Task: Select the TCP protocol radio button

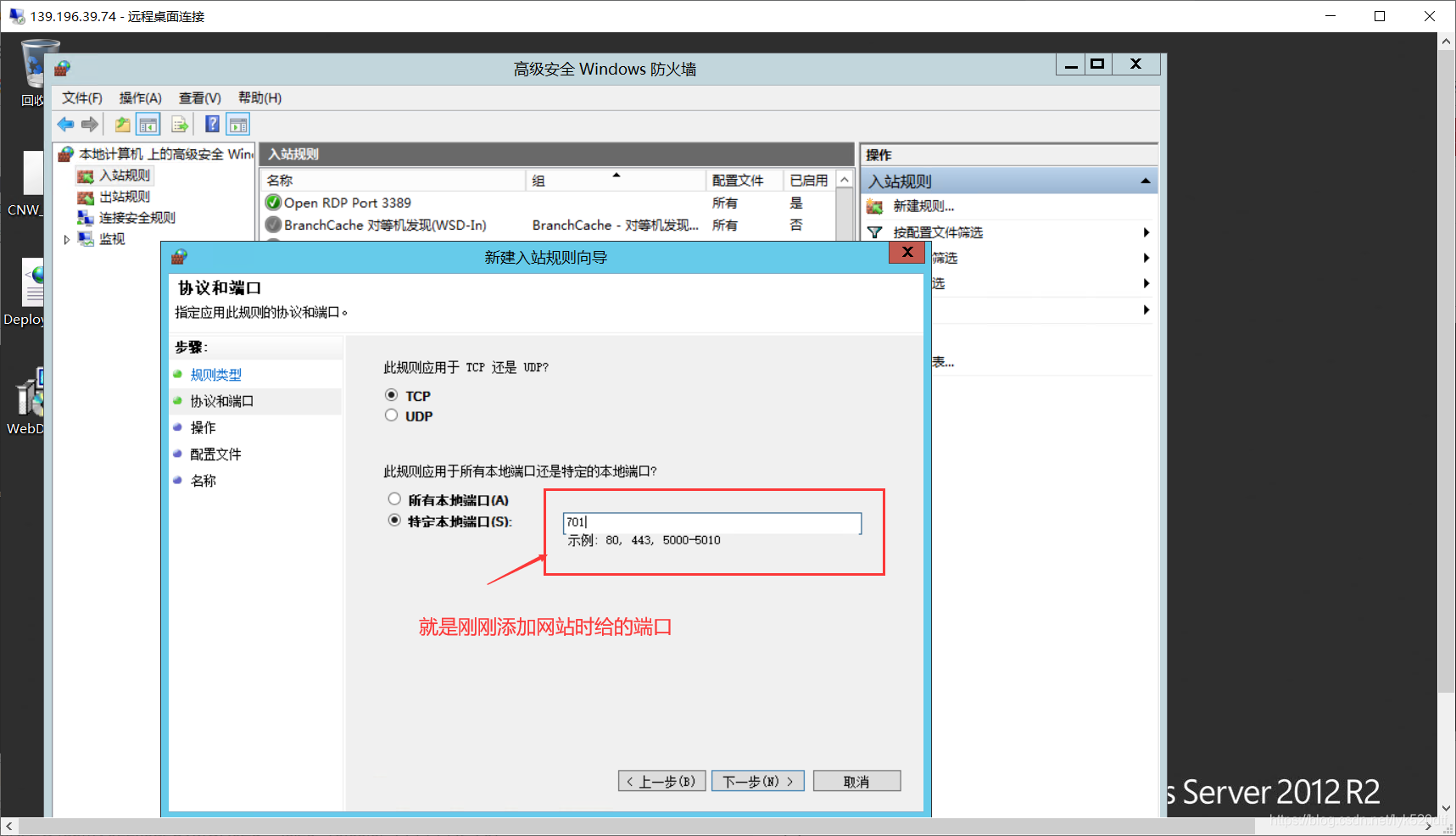Action: (x=391, y=395)
